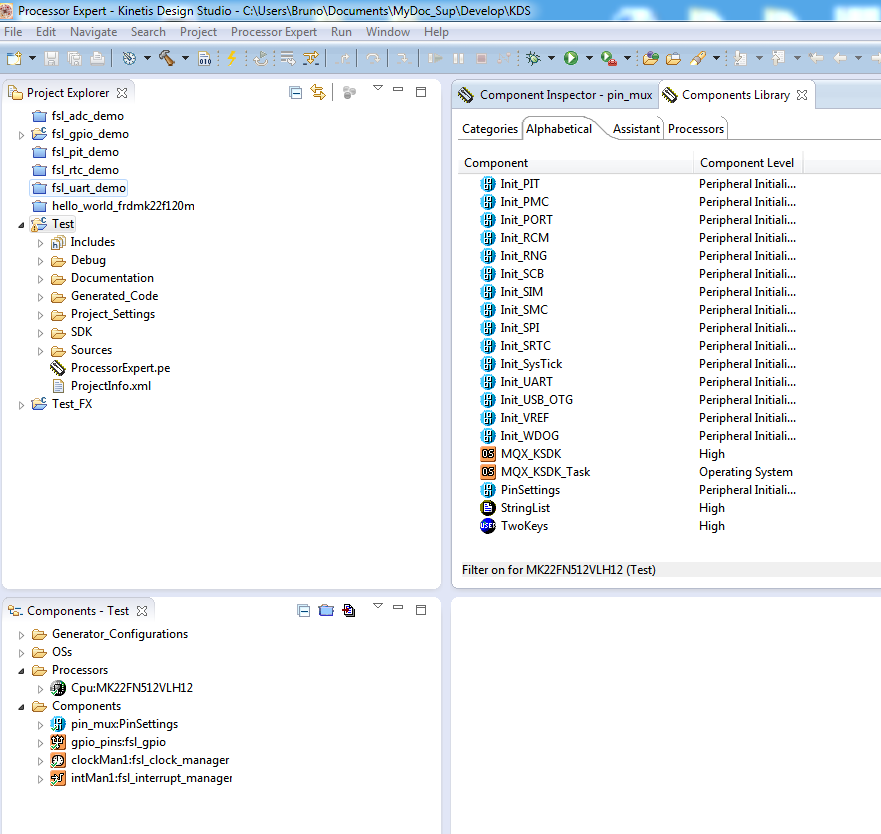The width and height of the screenshot is (881, 834).
Task: Open the New wizard dropdown arrow
Action: (x=33, y=58)
